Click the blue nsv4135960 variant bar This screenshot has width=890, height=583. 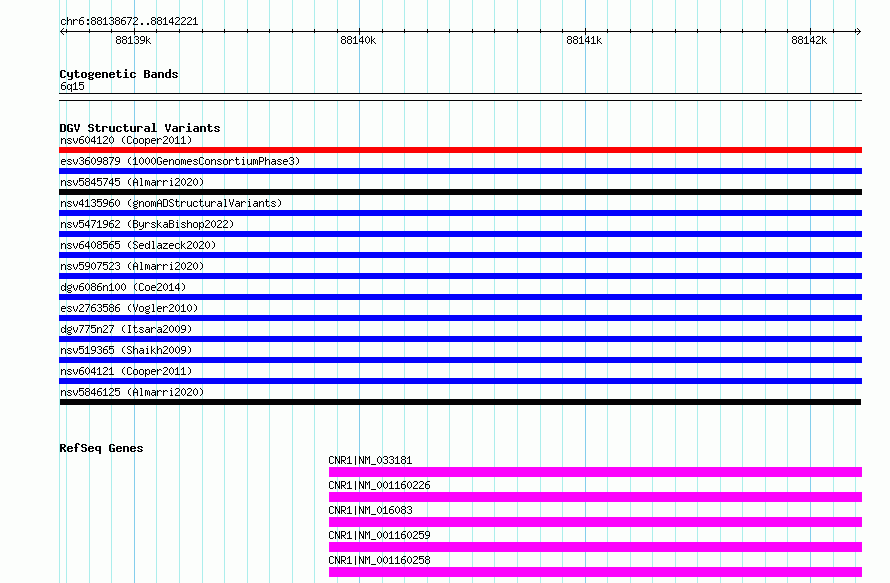pos(460,213)
